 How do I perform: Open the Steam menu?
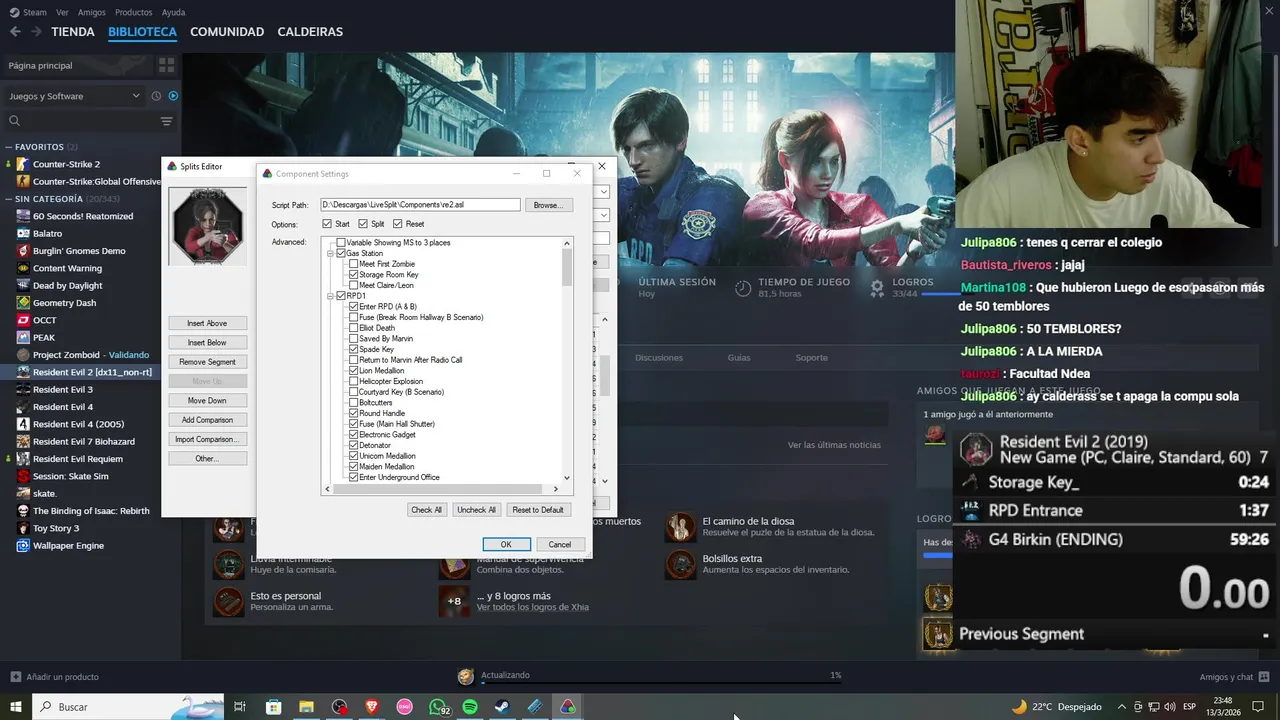pyautogui.click(x=35, y=12)
